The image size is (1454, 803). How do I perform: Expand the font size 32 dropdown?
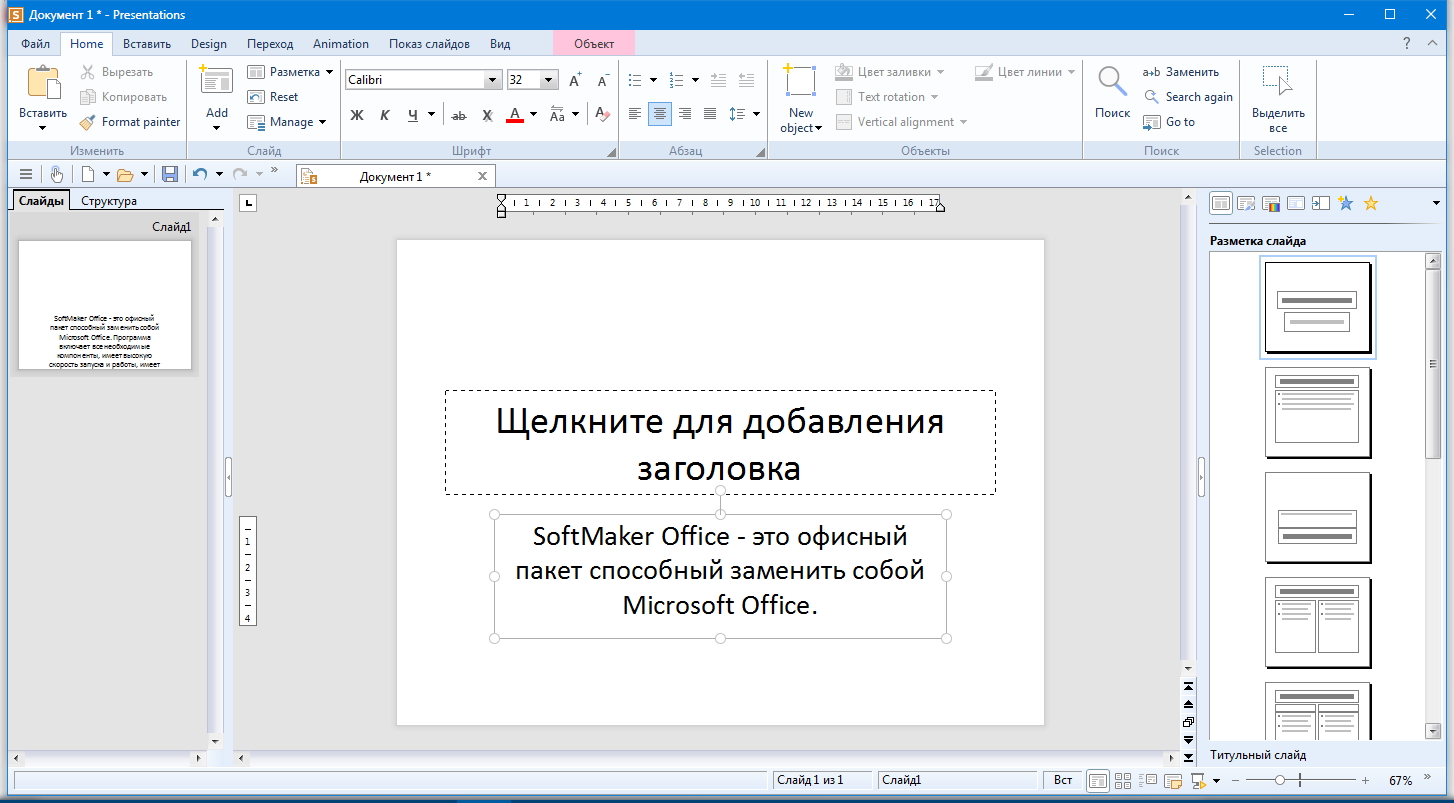pyautogui.click(x=549, y=80)
